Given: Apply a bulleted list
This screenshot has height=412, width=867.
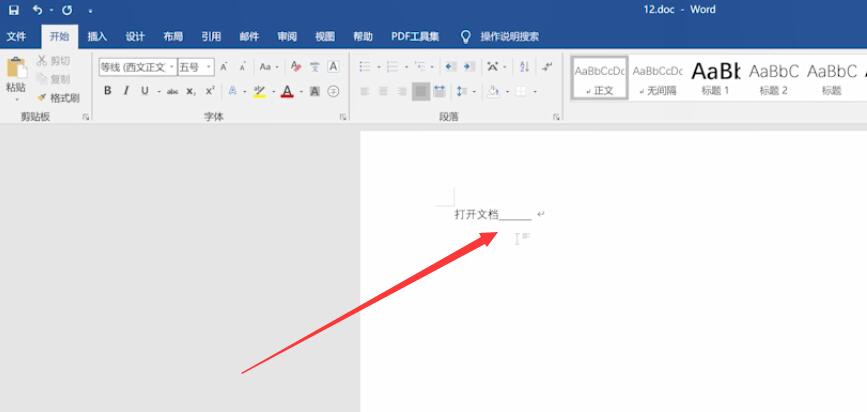Looking at the screenshot, I should point(365,67).
